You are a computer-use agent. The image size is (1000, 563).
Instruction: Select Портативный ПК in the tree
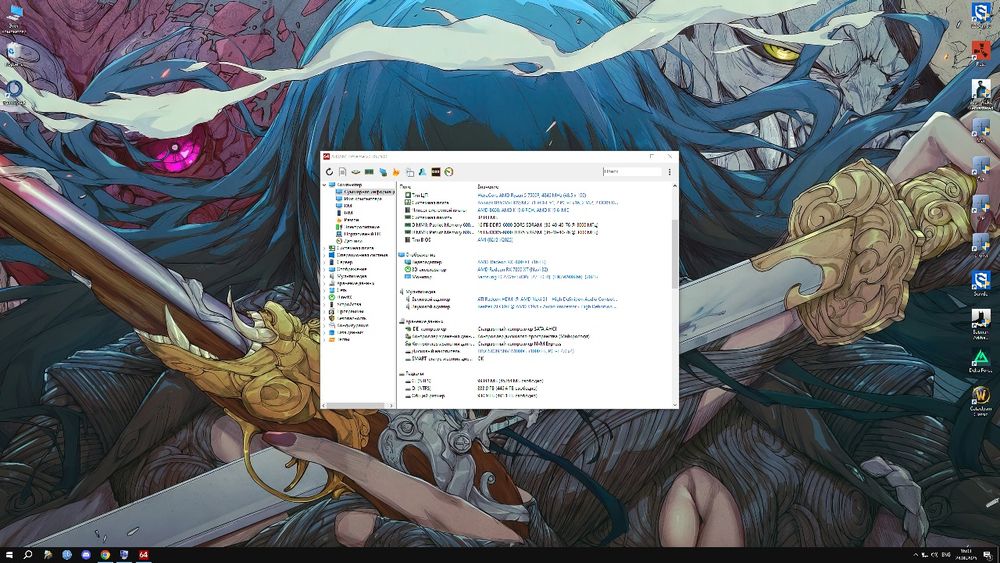coord(362,234)
